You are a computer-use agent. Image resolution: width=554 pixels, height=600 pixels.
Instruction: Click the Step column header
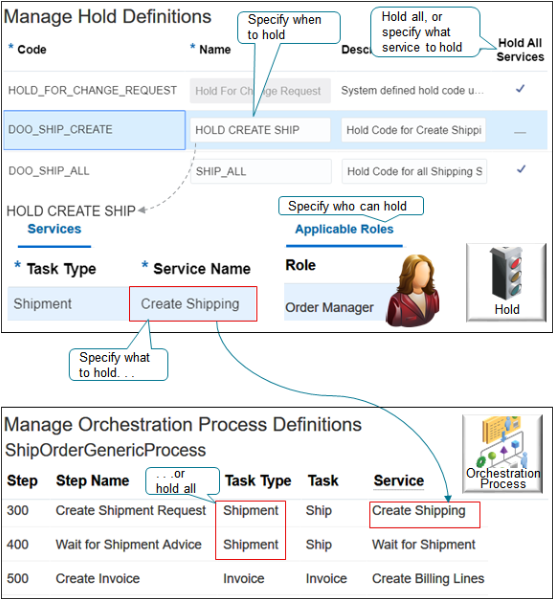coord(22,481)
